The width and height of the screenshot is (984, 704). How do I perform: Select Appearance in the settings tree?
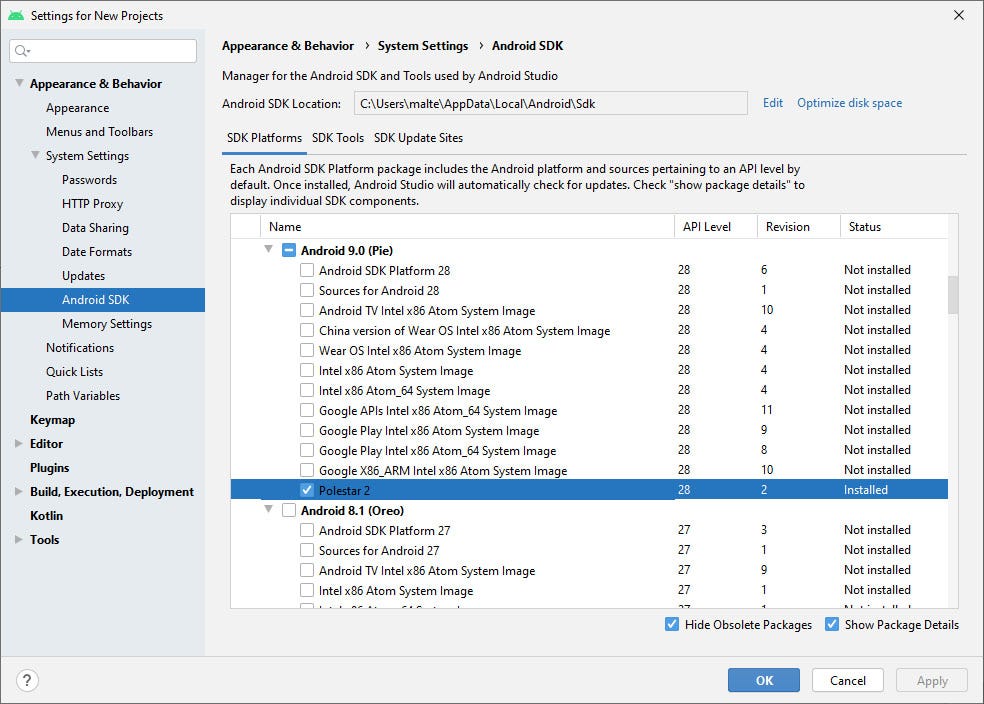click(77, 108)
